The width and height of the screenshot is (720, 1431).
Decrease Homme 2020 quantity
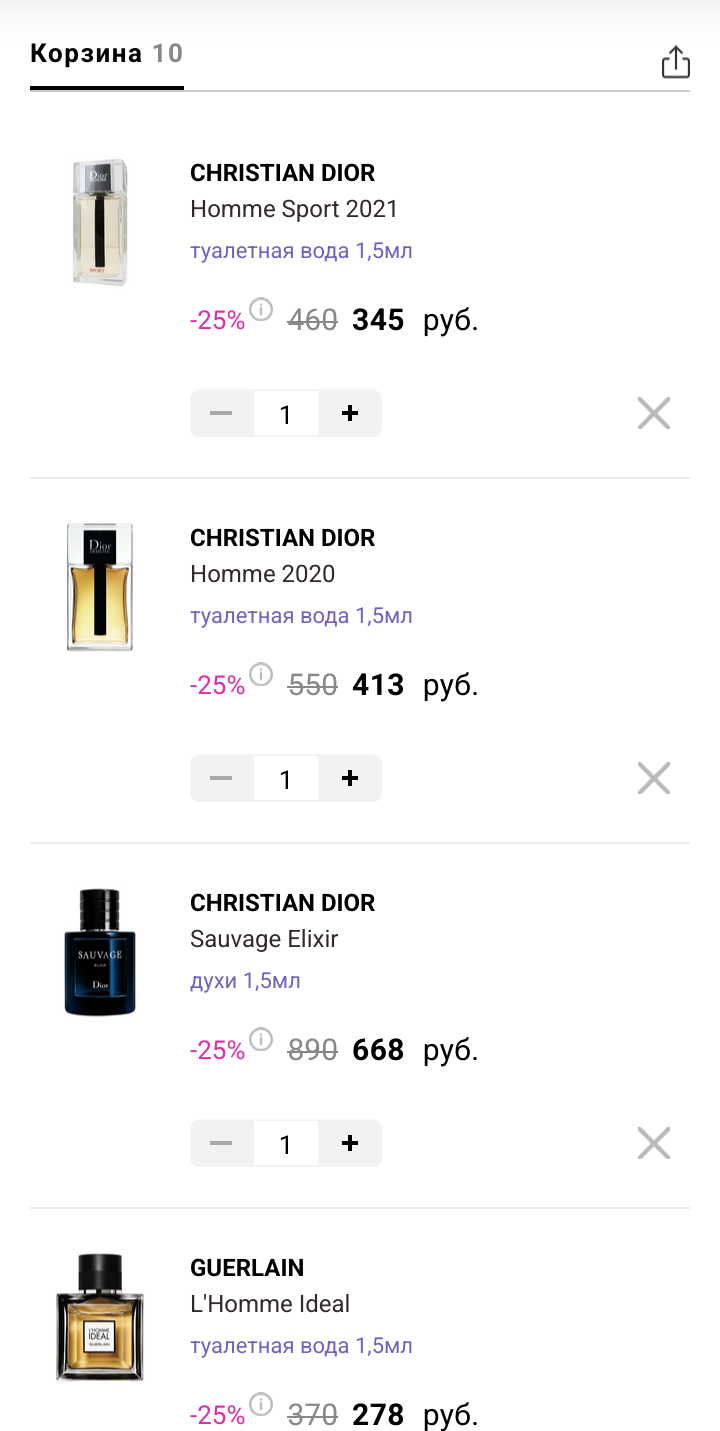(222, 778)
